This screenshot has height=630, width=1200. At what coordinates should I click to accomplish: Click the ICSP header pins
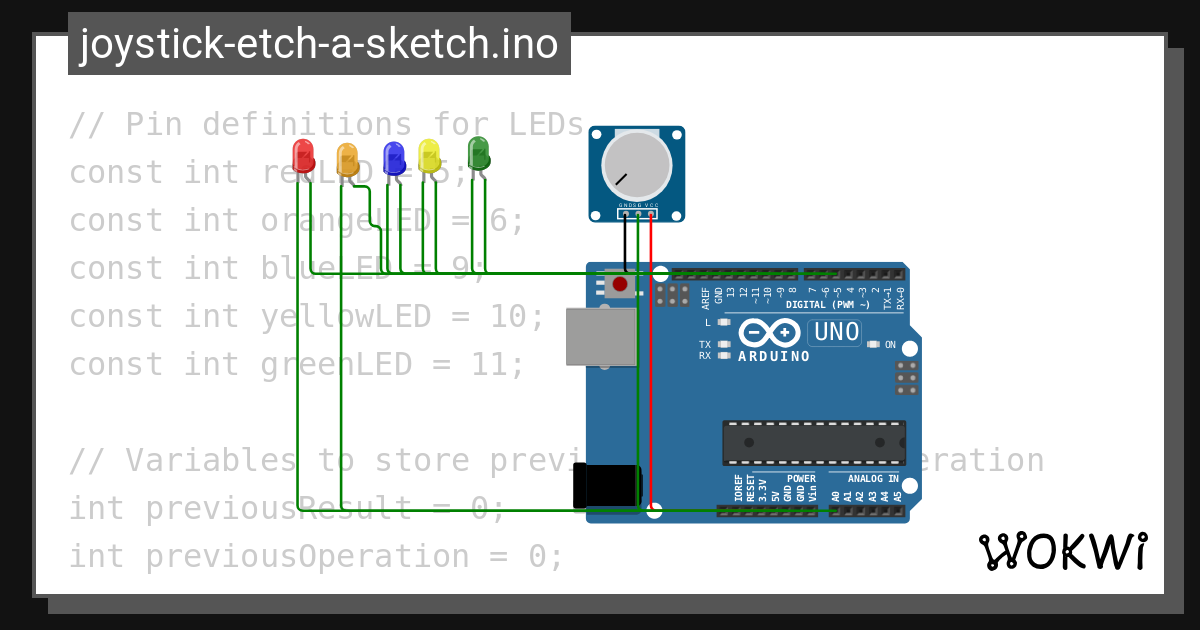tap(907, 379)
